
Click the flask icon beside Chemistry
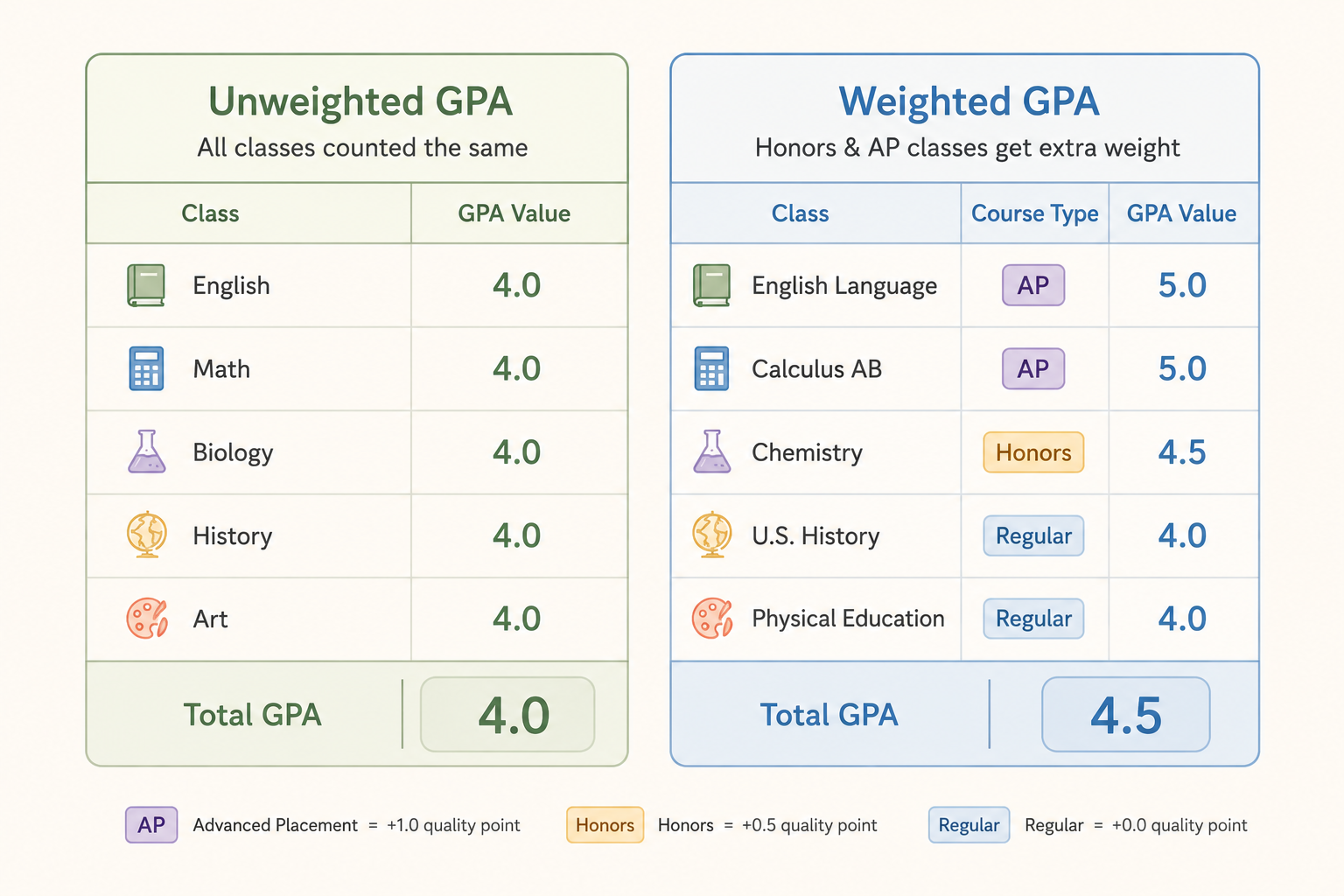click(712, 451)
